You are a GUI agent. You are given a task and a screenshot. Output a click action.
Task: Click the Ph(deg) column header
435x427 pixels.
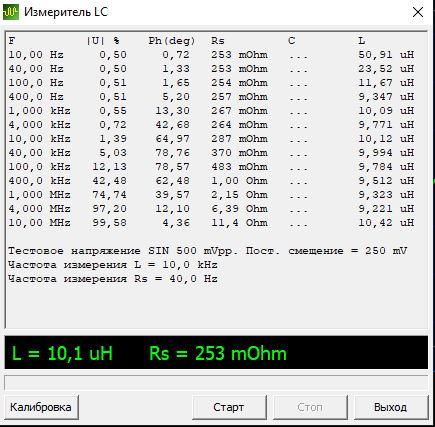point(172,41)
